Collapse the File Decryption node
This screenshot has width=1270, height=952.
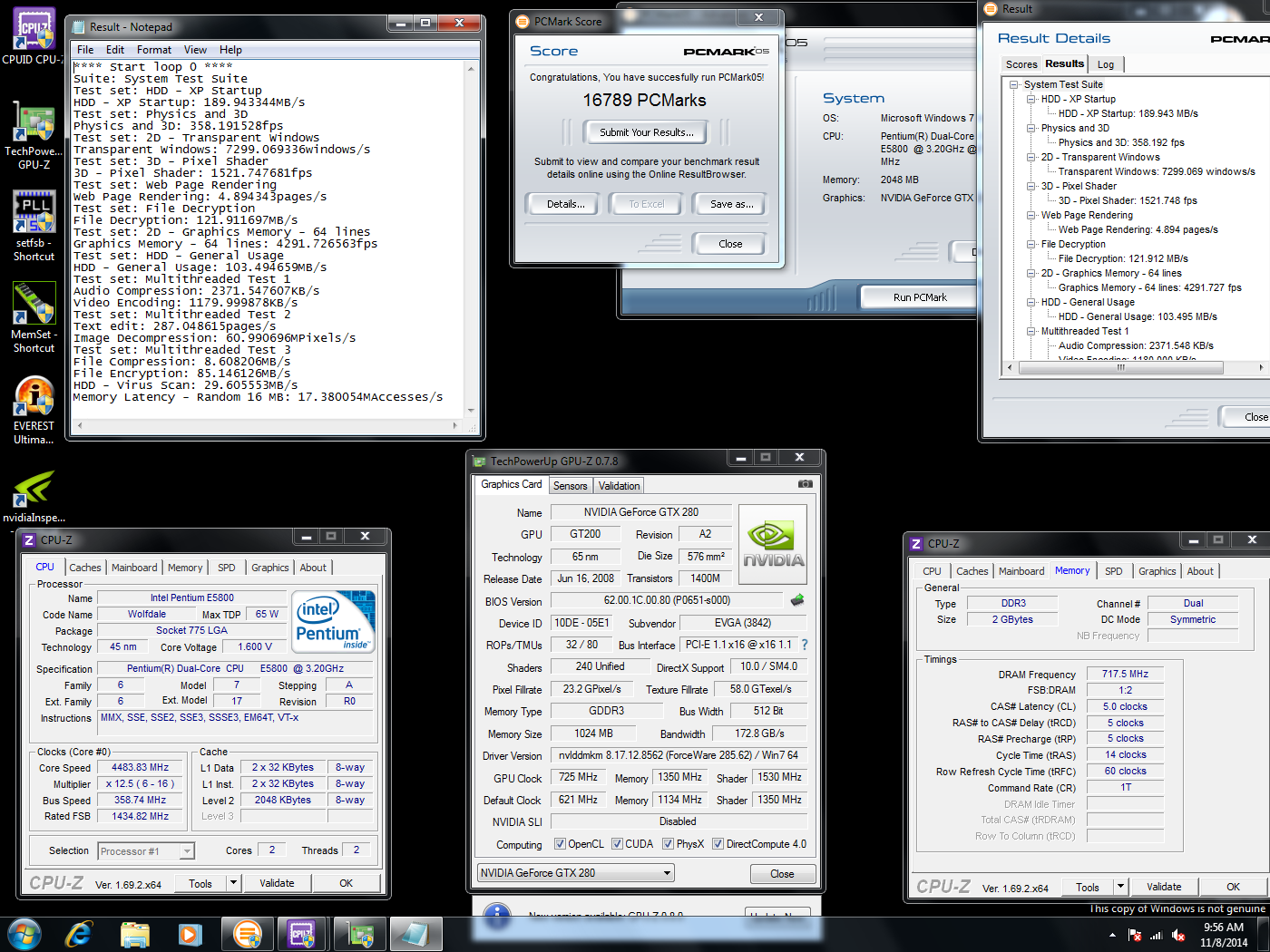tap(1031, 244)
